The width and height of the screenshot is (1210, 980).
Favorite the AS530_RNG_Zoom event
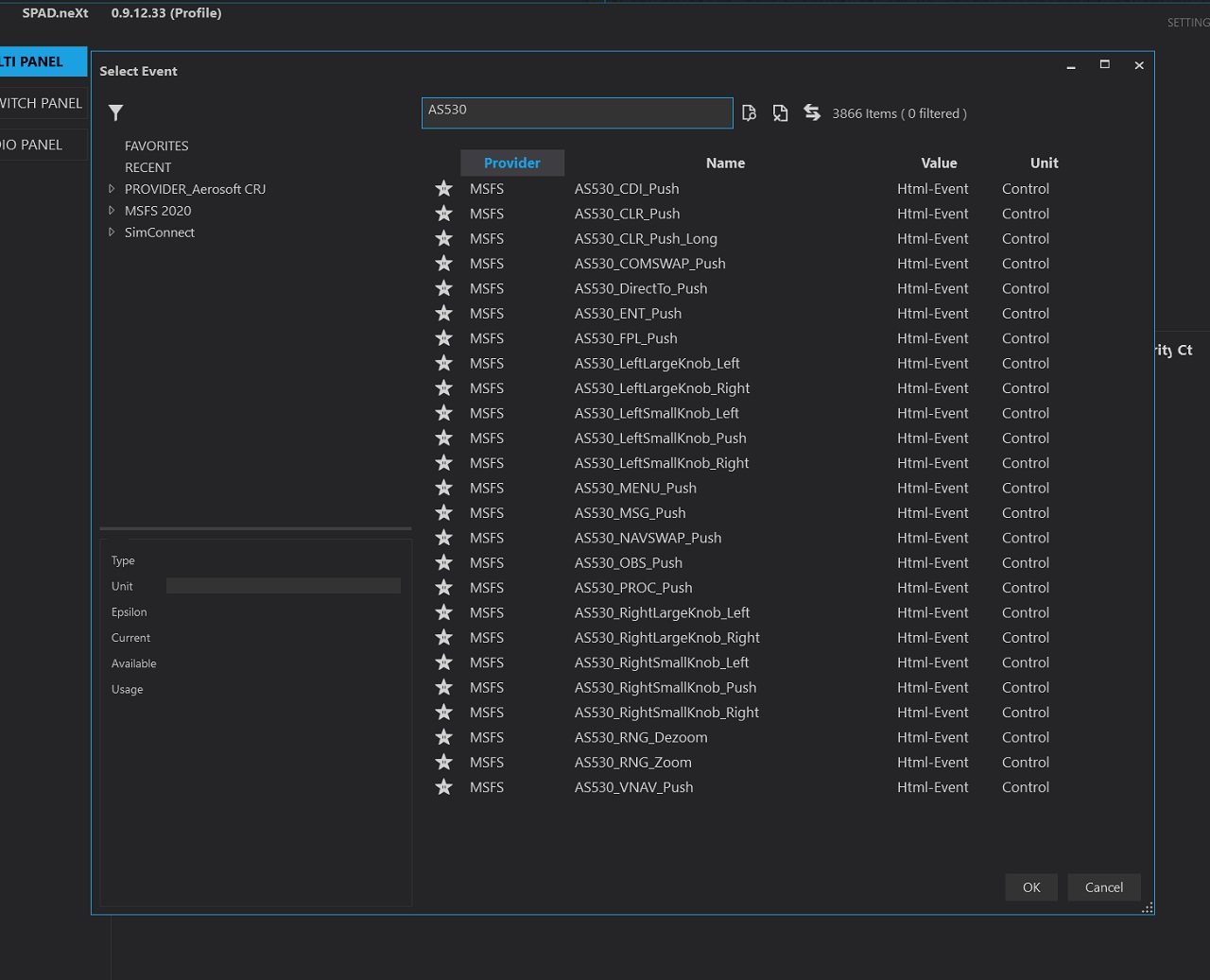pyautogui.click(x=443, y=763)
